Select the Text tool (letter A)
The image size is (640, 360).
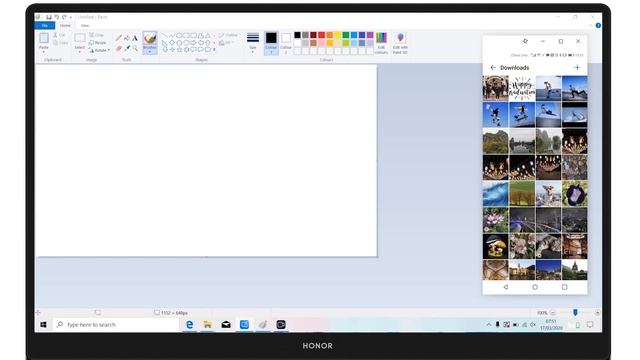tap(135, 38)
